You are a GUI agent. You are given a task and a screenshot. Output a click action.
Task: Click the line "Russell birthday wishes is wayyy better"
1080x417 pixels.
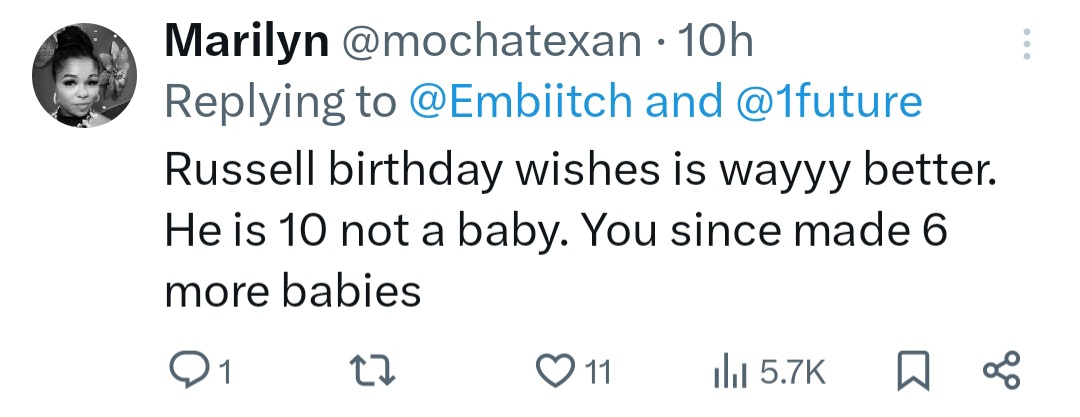click(580, 172)
